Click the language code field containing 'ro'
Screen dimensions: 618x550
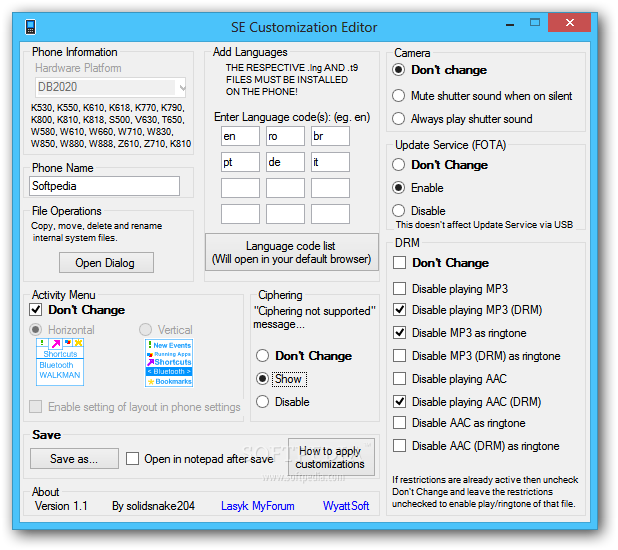click(285, 136)
